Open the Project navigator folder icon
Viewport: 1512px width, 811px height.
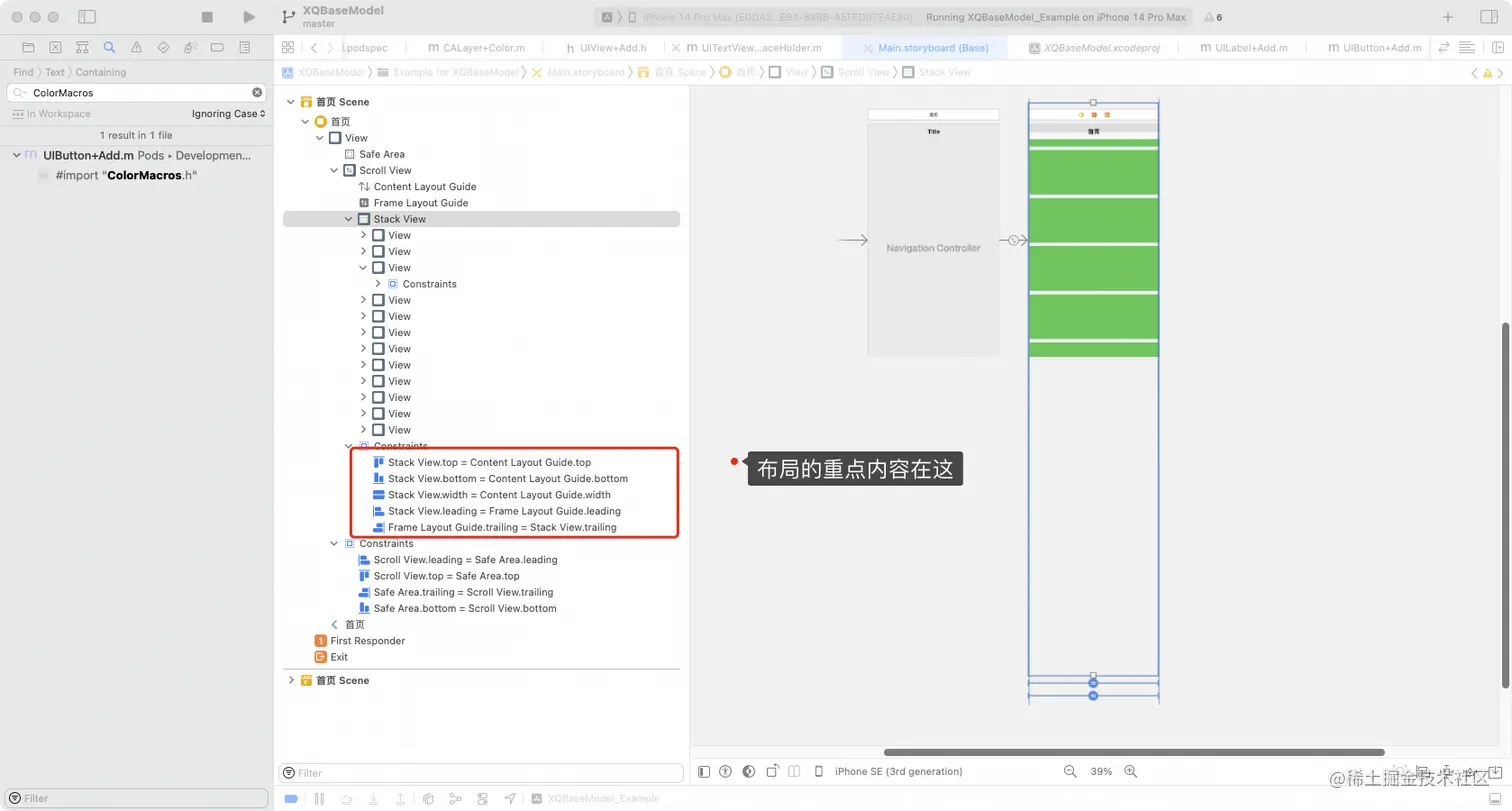pyautogui.click(x=28, y=47)
